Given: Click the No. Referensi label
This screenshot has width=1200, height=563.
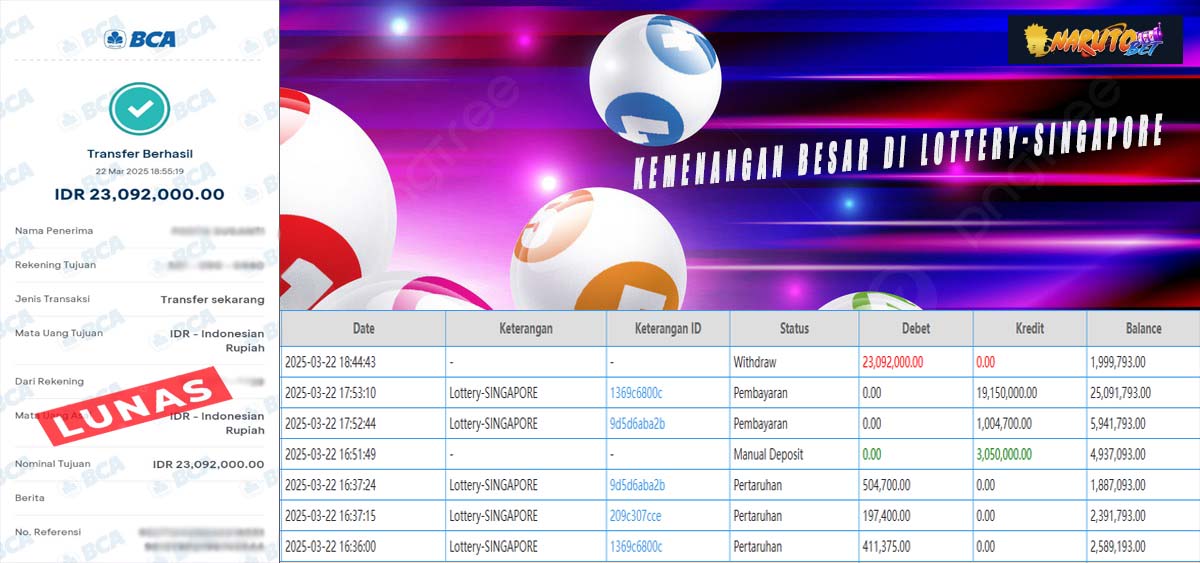Looking at the screenshot, I should coord(48,532).
